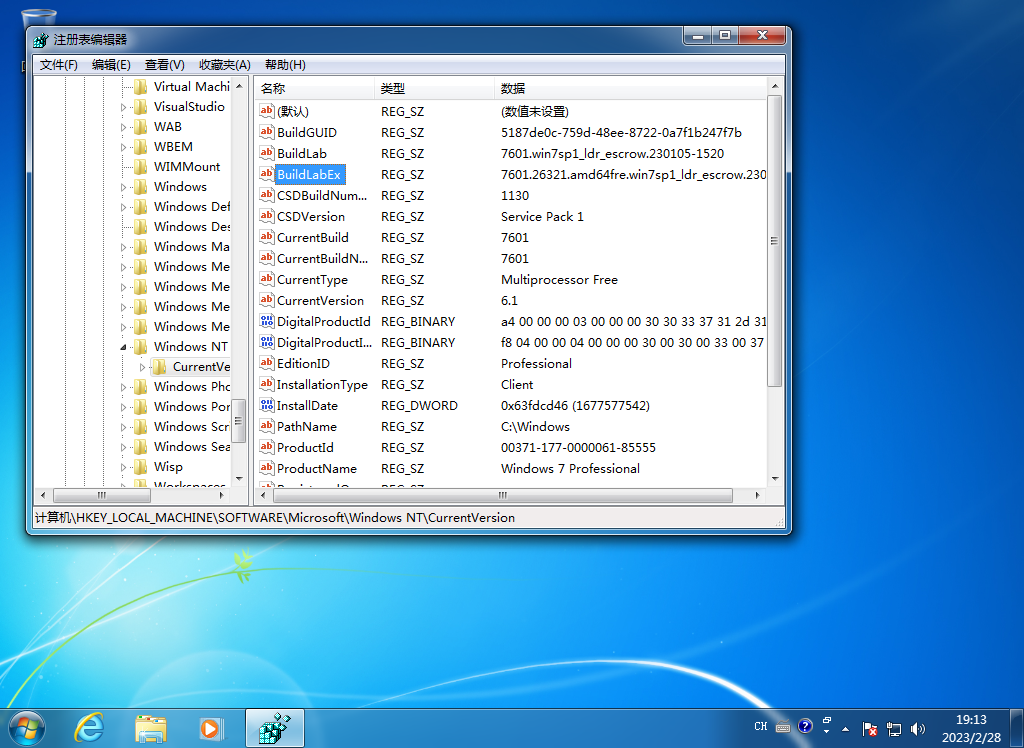
Task: Click the (默认) default value icon
Action: tap(266, 111)
